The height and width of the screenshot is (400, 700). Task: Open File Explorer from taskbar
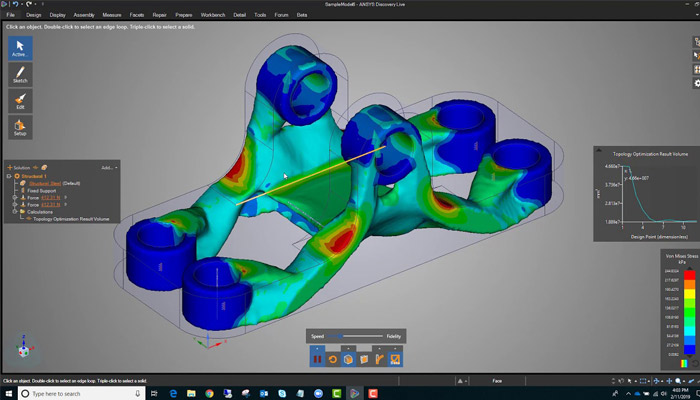[x=191, y=393]
